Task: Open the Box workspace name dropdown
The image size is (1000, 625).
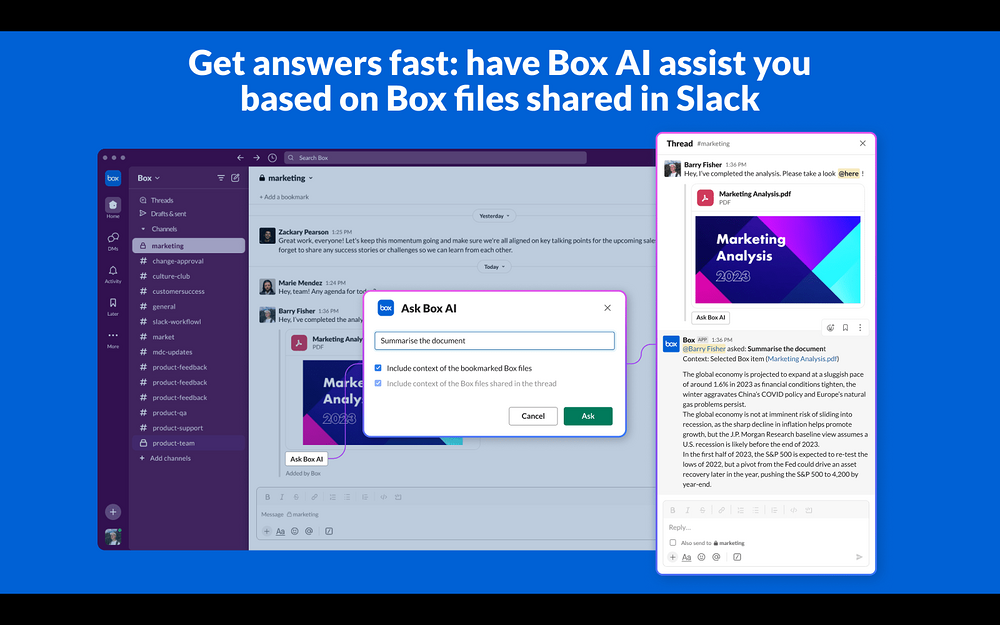Action: point(149,178)
